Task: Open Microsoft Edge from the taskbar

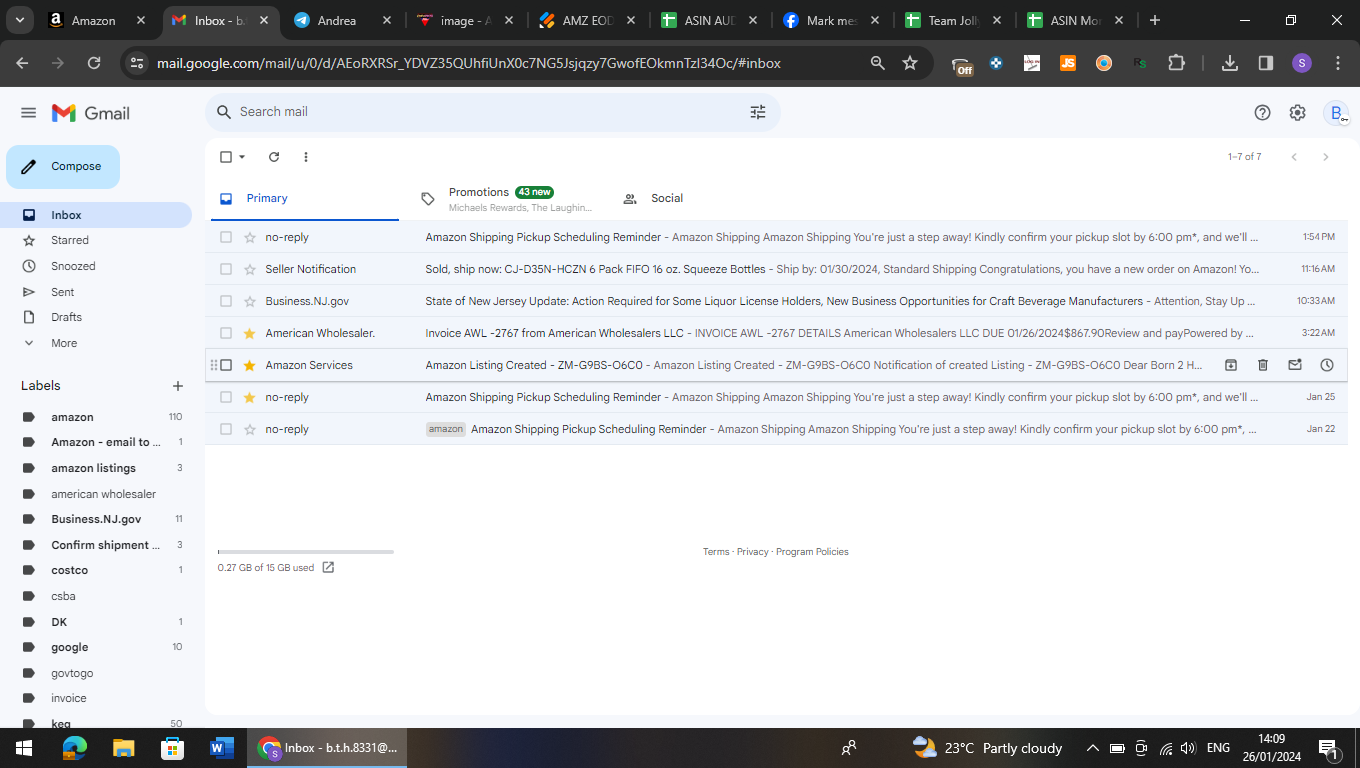Action: tap(74, 748)
